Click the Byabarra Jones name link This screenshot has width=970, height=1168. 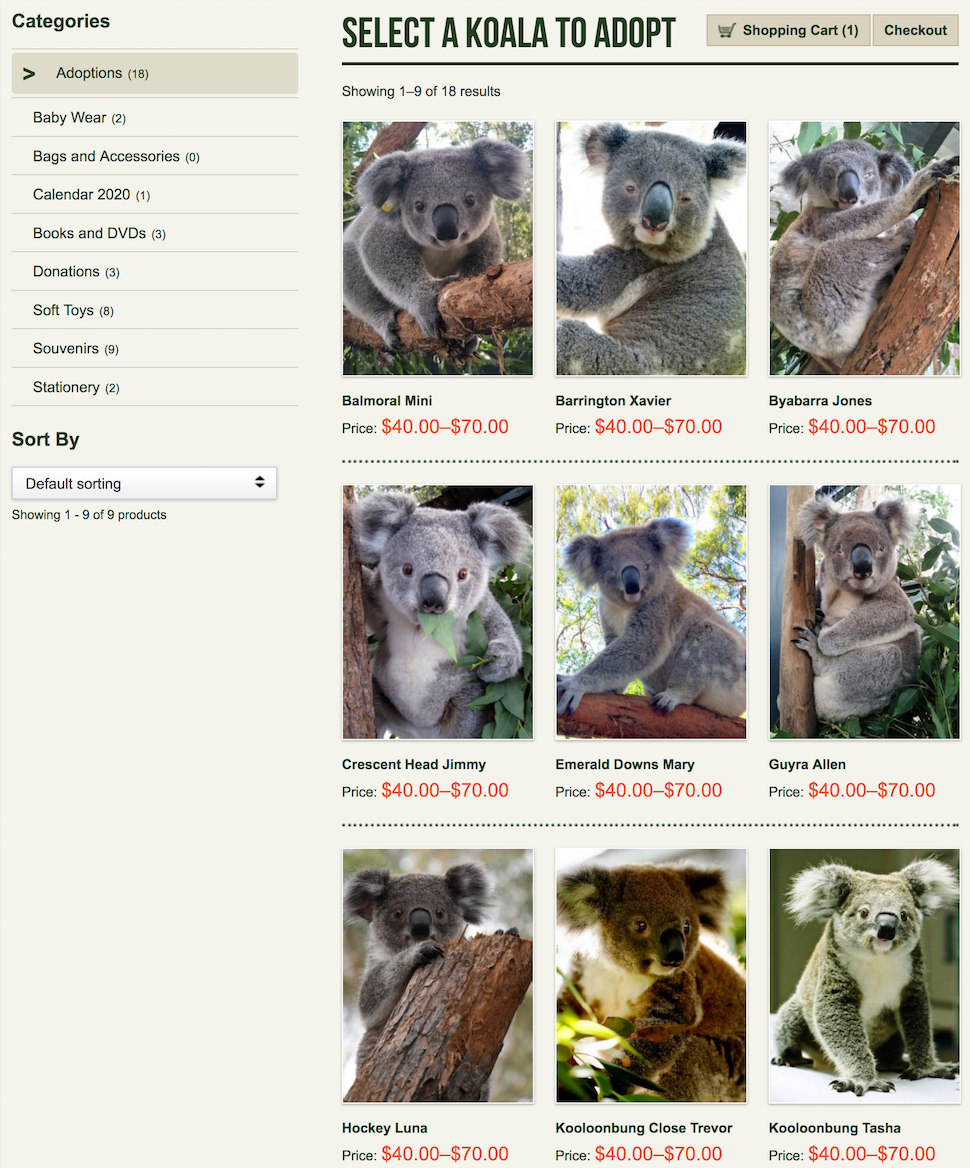click(820, 401)
